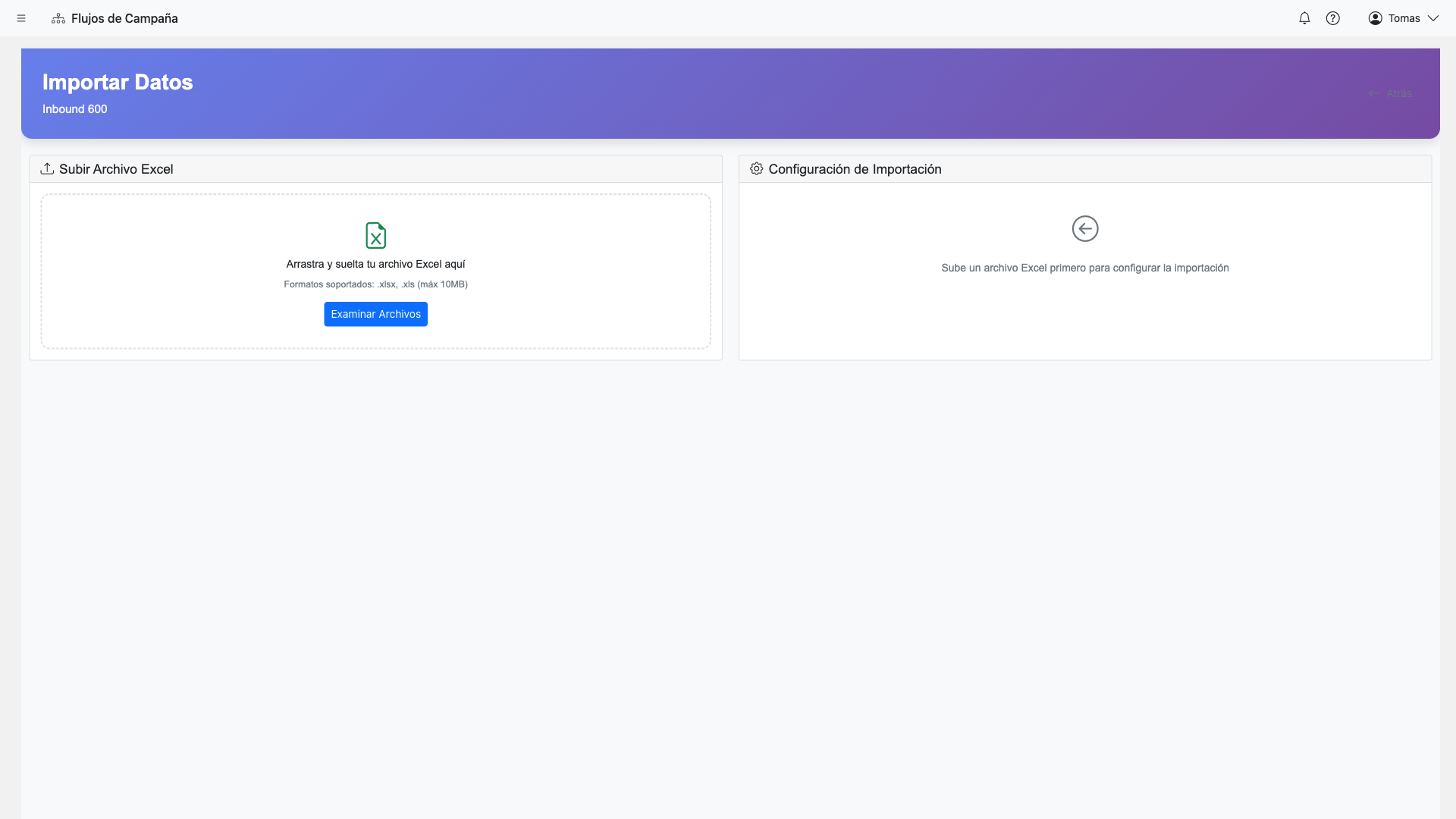1456x819 pixels.
Task: Open the help question mark icon
Action: (x=1333, y=17)
